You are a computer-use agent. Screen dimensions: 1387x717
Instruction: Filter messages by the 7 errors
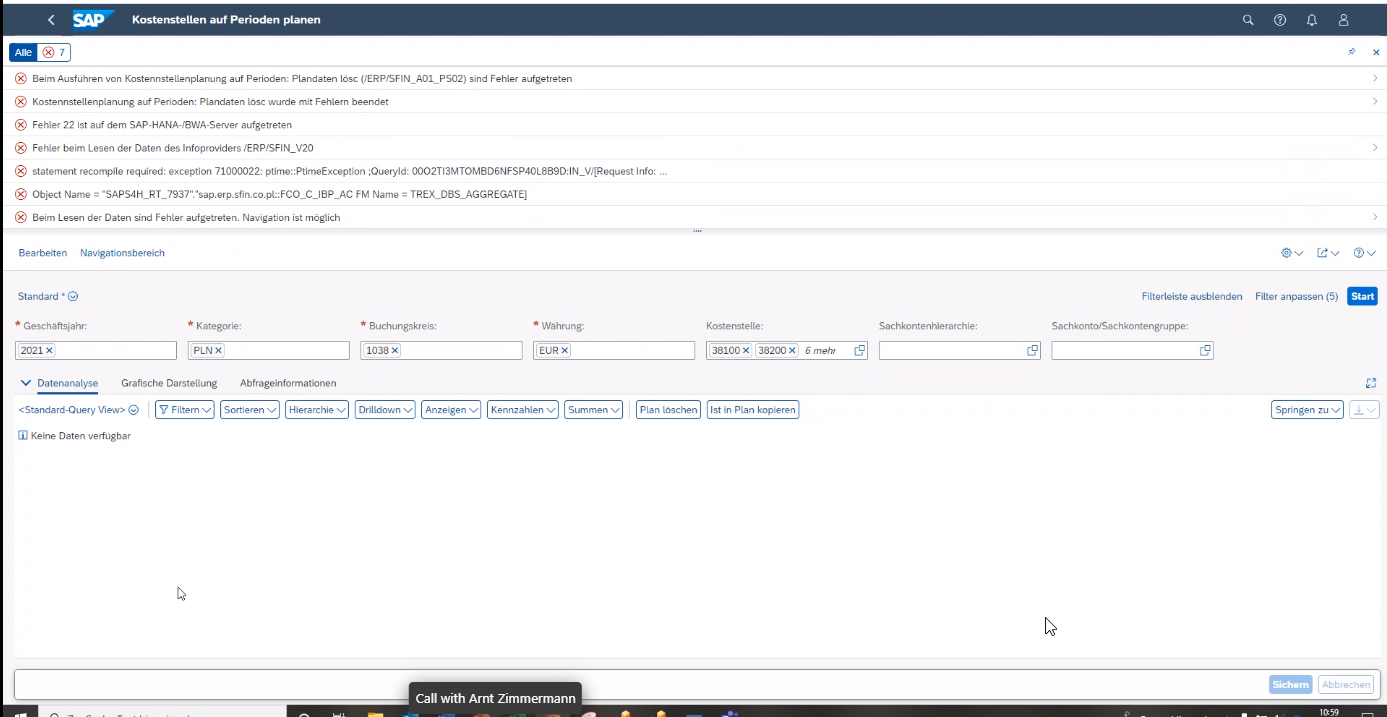(55, 52)
